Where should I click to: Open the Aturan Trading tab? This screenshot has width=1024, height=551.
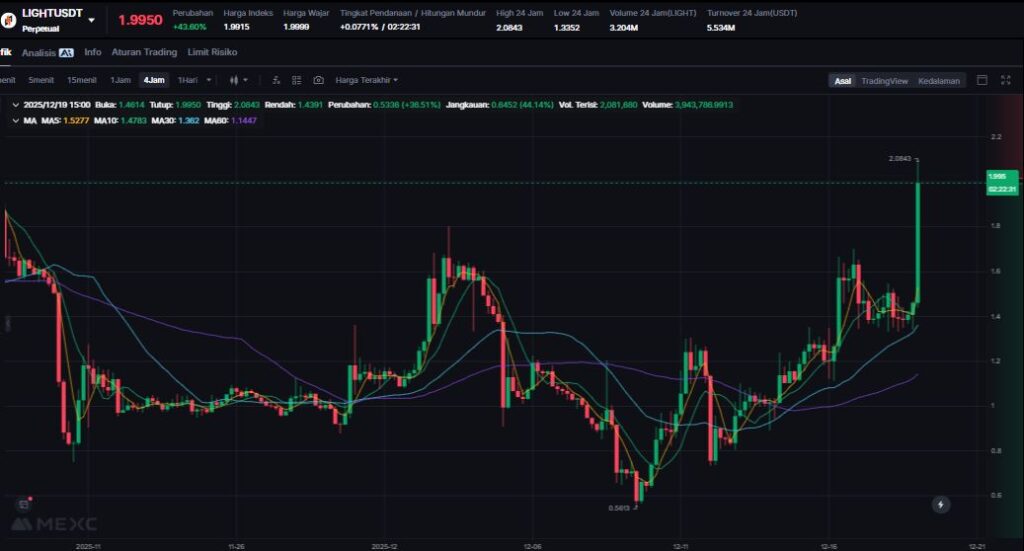pyautogui.click(x=144, y=52)
